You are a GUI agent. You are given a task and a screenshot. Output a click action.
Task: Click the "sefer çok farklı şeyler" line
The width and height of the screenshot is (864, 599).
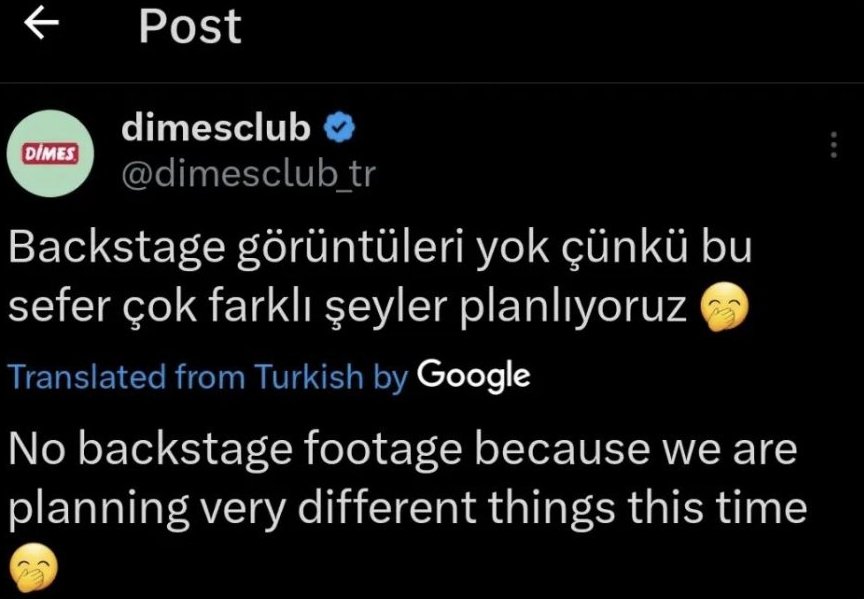(229, 307)
